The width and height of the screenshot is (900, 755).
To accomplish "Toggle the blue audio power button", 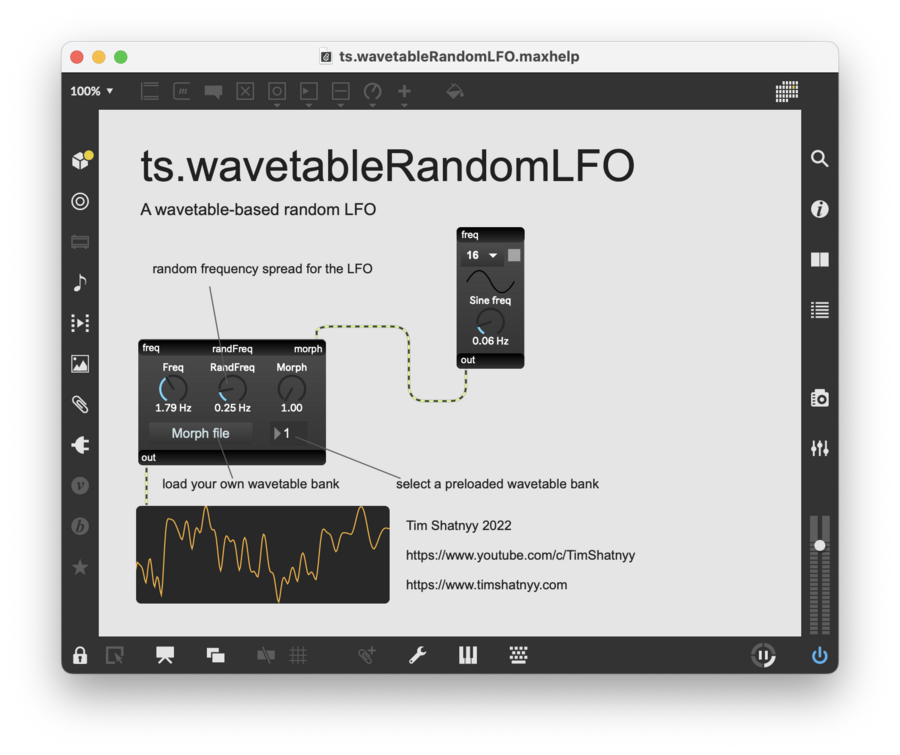I will (x=820, y=655).
